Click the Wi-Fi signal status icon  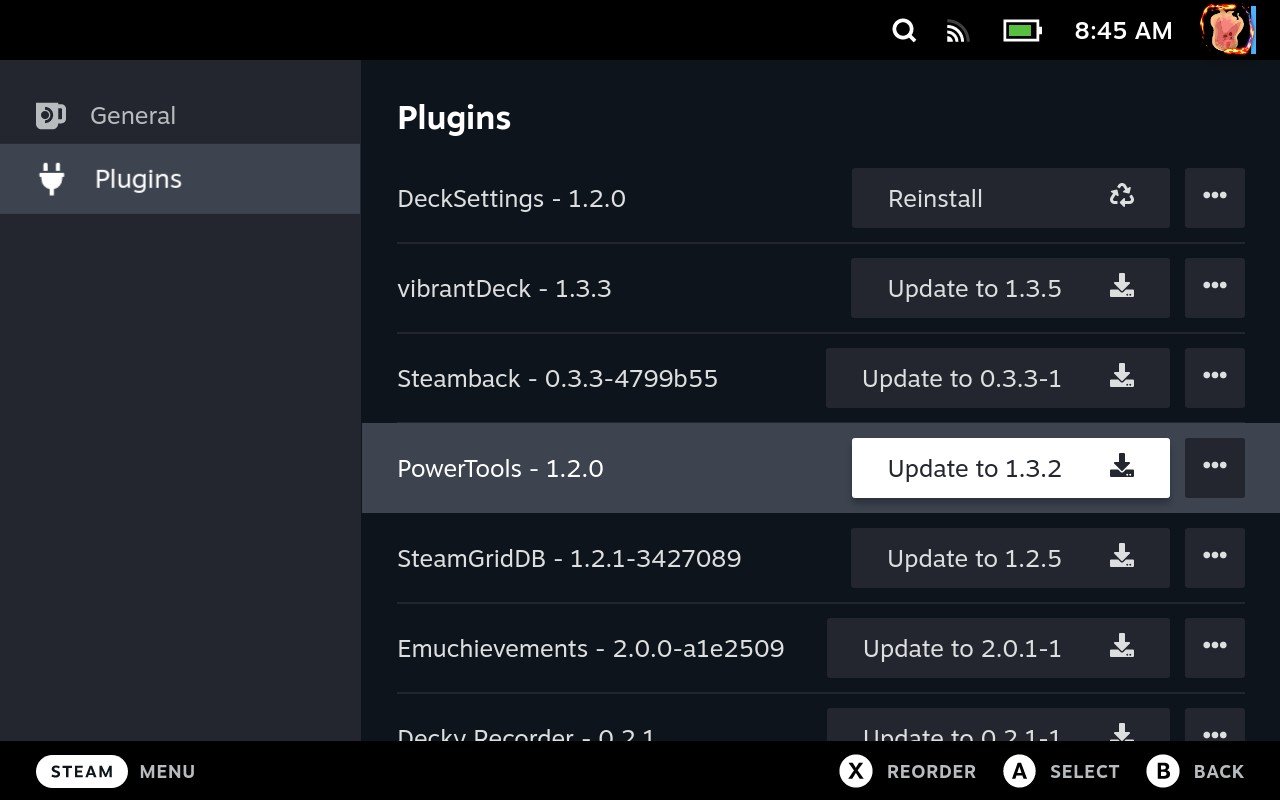[x=957, y=32]
